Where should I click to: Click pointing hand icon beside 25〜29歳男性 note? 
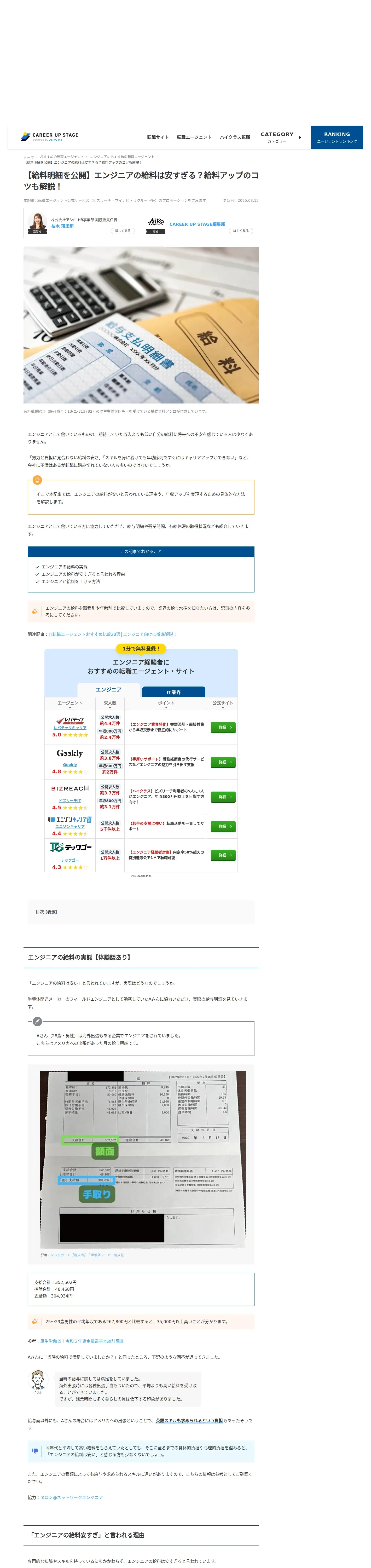35,1322
